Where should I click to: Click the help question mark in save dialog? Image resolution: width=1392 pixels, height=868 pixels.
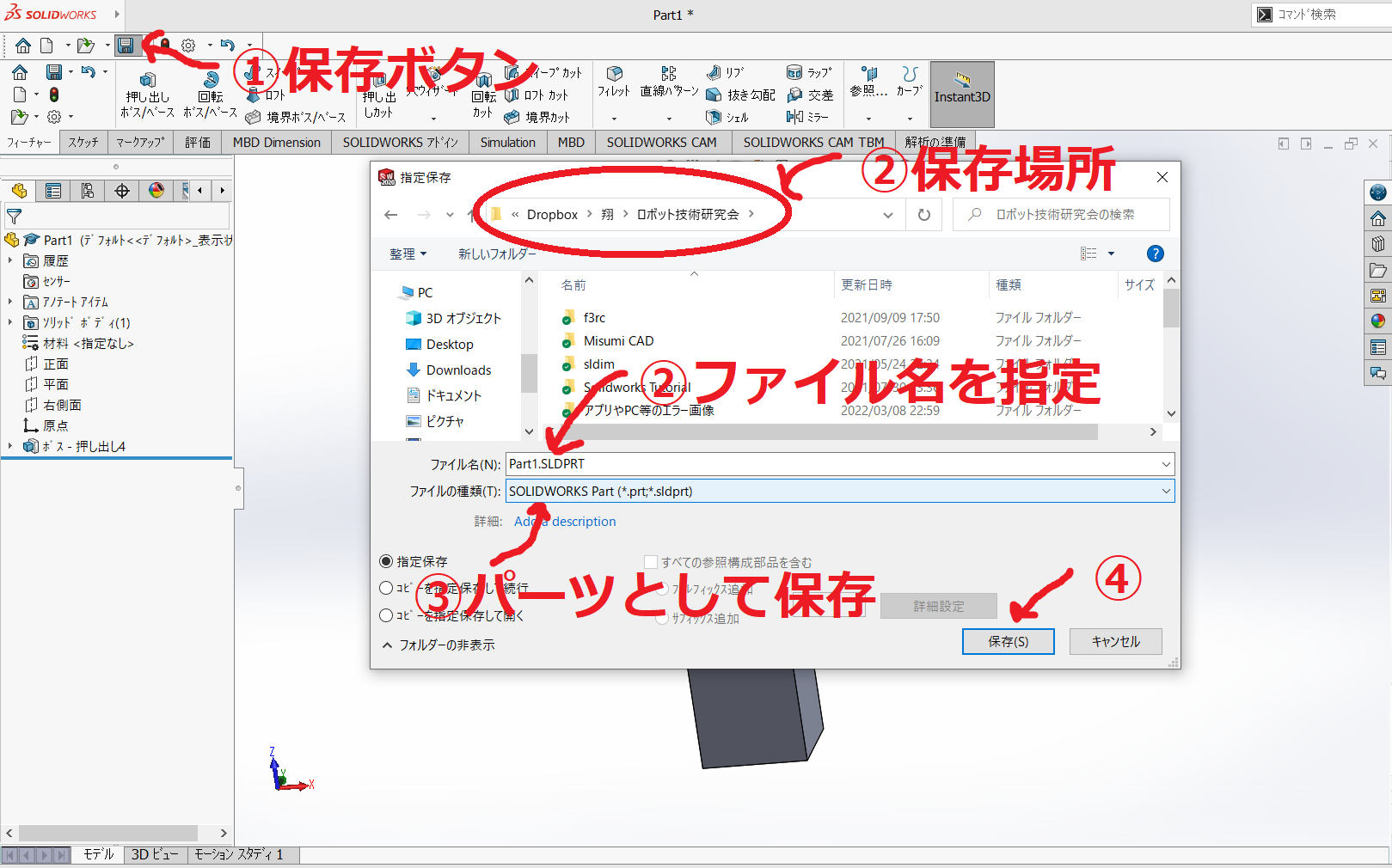coord(1156,254)
